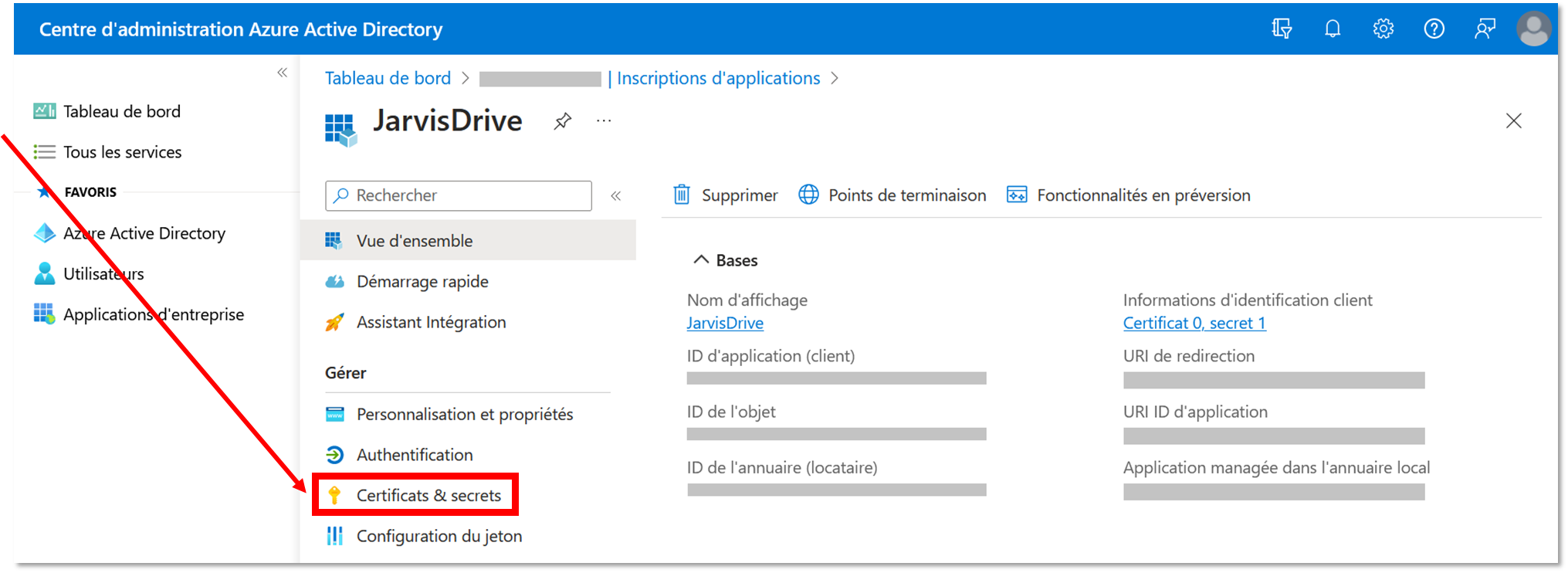This screenshot has width=1568, height=573.
Task: Click the Vue d'ensemble grid icon
Action: 334,241
